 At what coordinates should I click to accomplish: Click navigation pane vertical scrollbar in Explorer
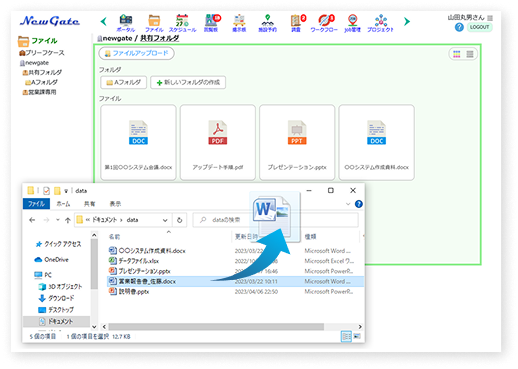94,263
